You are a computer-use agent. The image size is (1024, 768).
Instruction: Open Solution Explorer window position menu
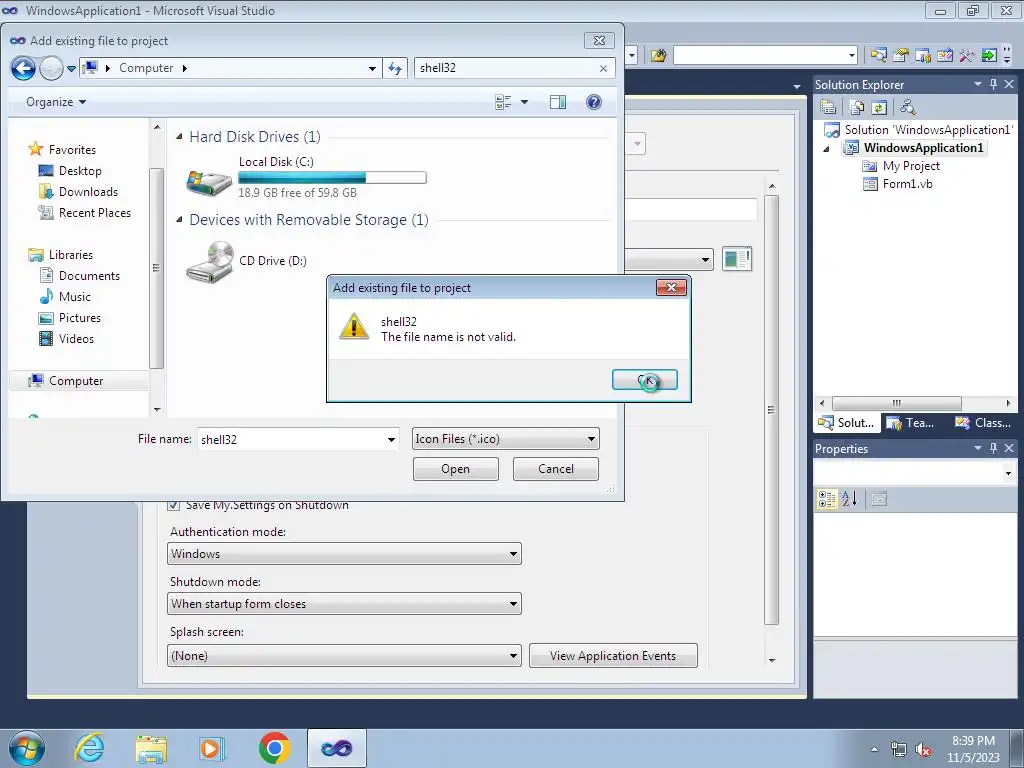pos(978,84)
